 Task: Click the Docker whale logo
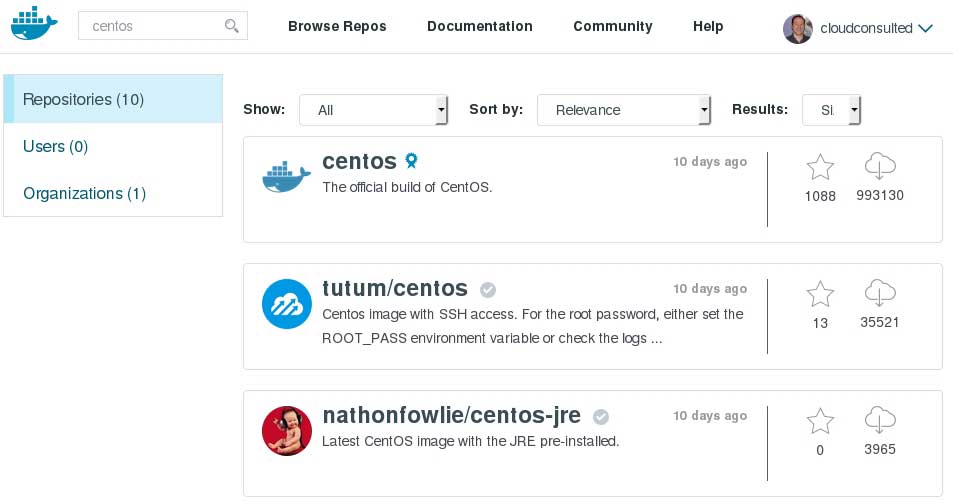(35, 26)
